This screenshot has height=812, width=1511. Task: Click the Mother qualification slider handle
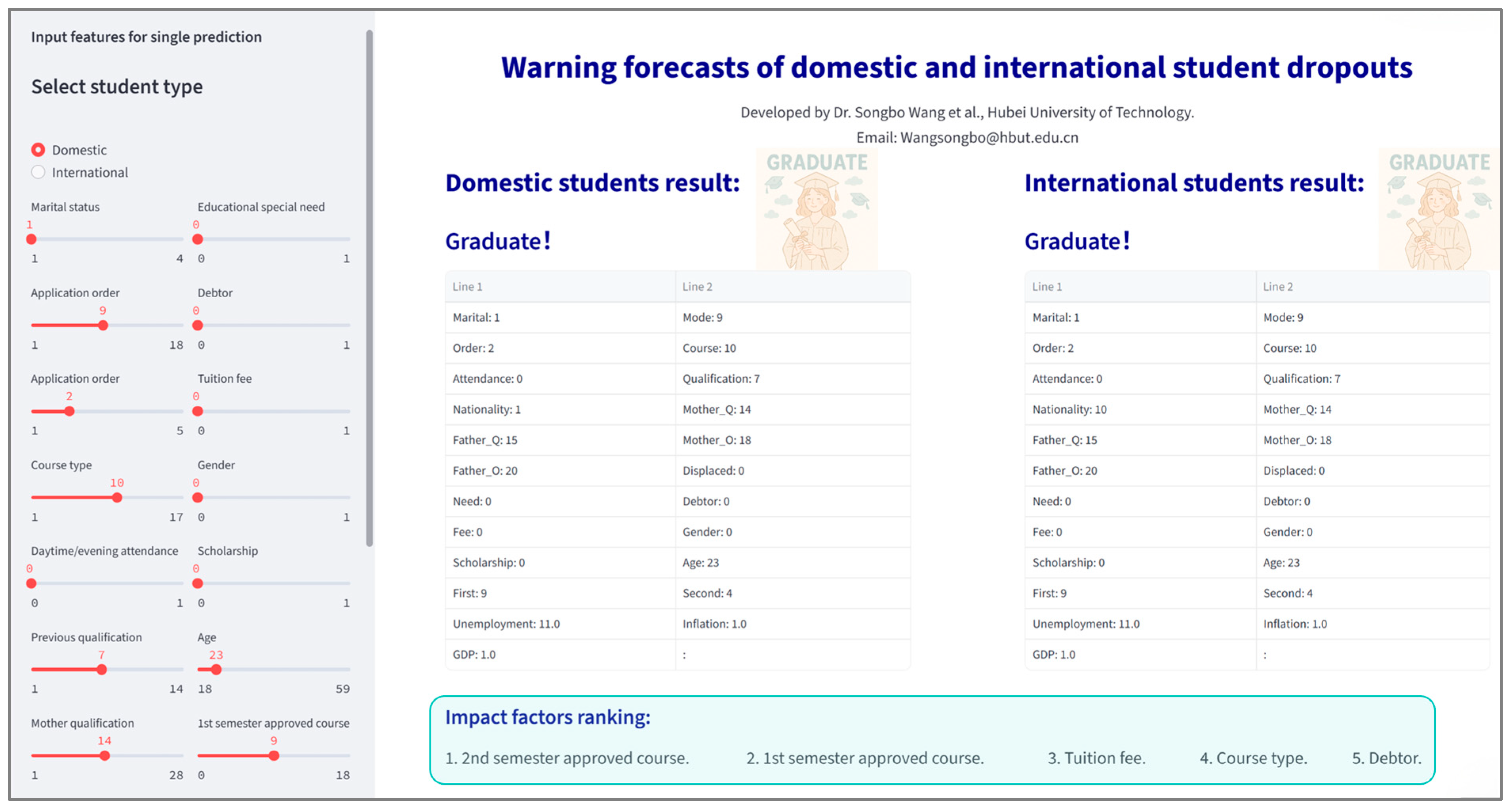coord(105,756)
